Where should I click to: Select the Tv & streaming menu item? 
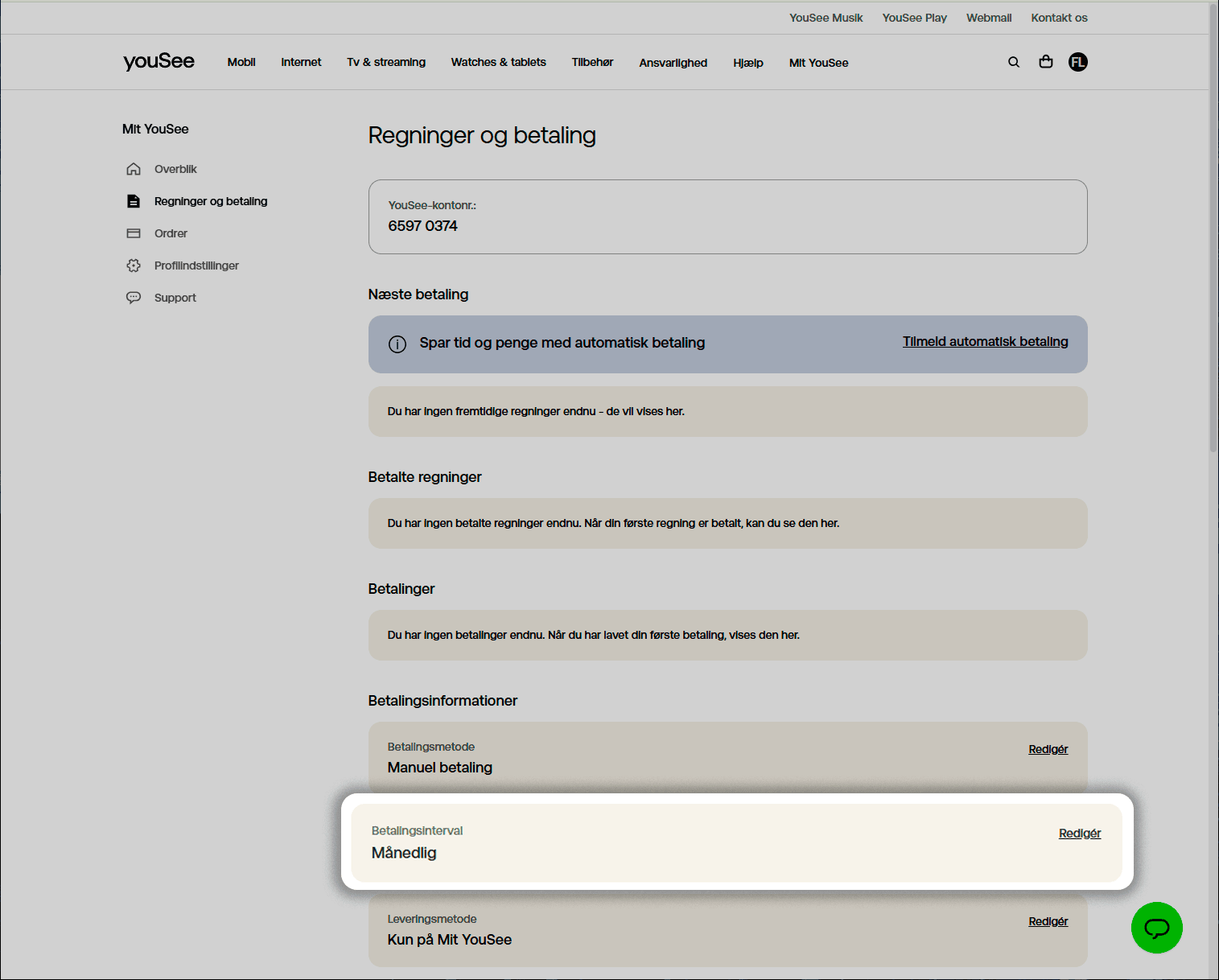(386, 62)
